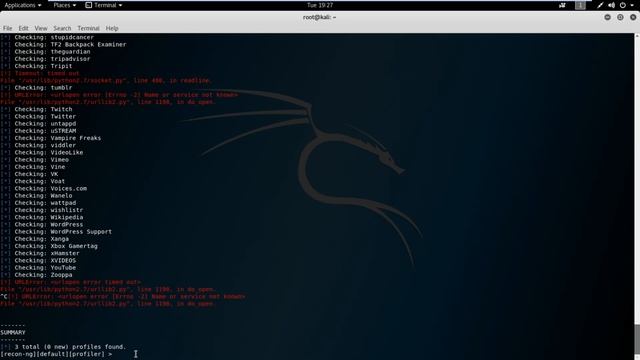The width and height of the screenshot is (640, 360).
Task: Click the 'Checking: VK' line
Action: (29, 174)
